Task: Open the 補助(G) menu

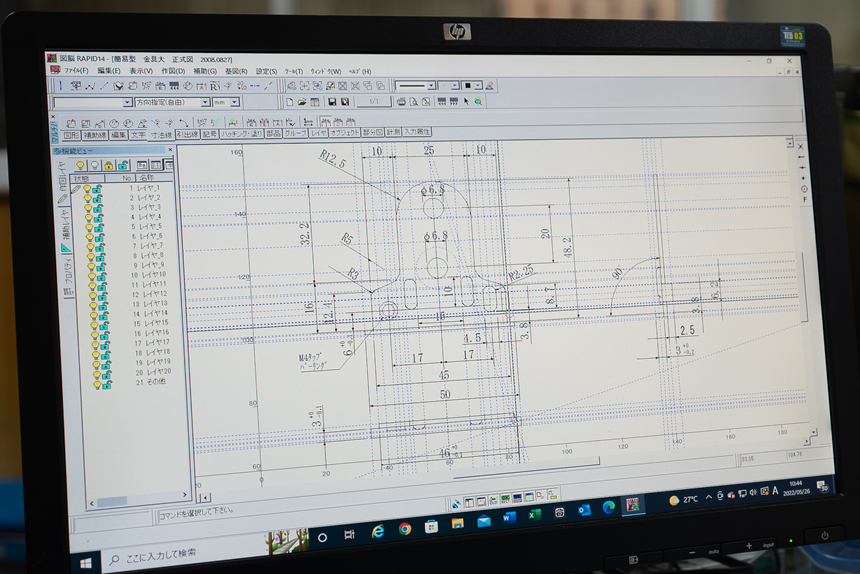Action: coord(205,71)
